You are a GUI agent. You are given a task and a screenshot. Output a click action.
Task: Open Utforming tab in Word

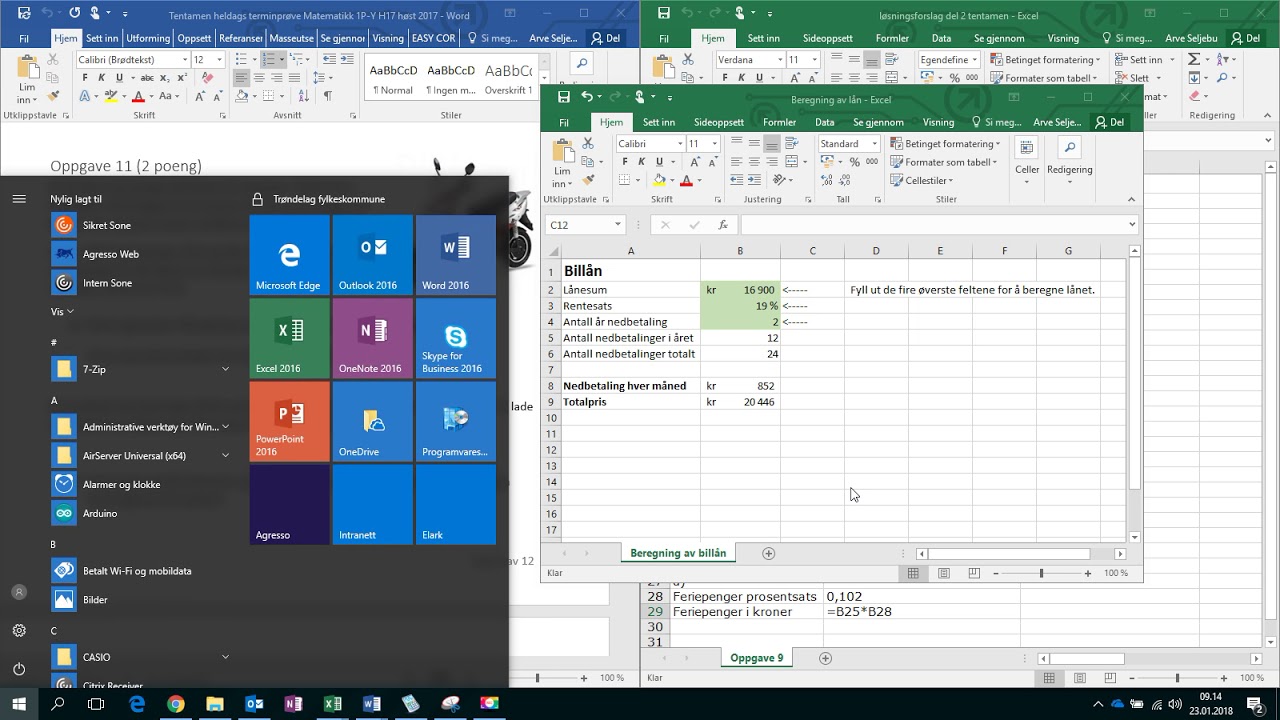pyautogui.click(x=148, y=38)
